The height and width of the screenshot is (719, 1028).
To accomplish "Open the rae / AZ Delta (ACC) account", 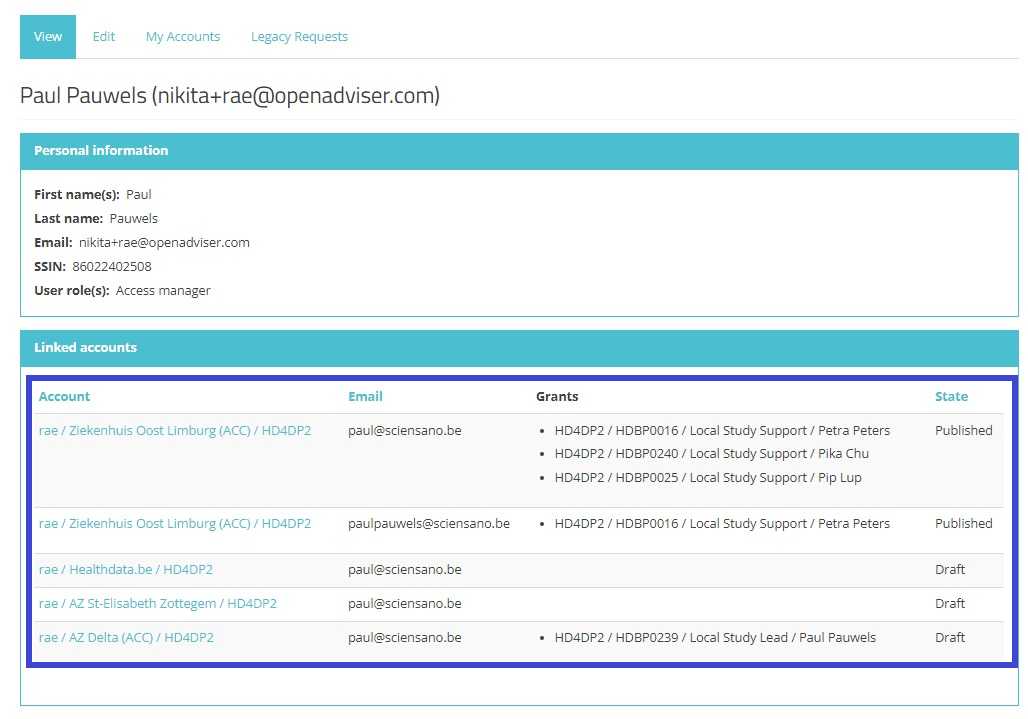I will click(126, 638).
